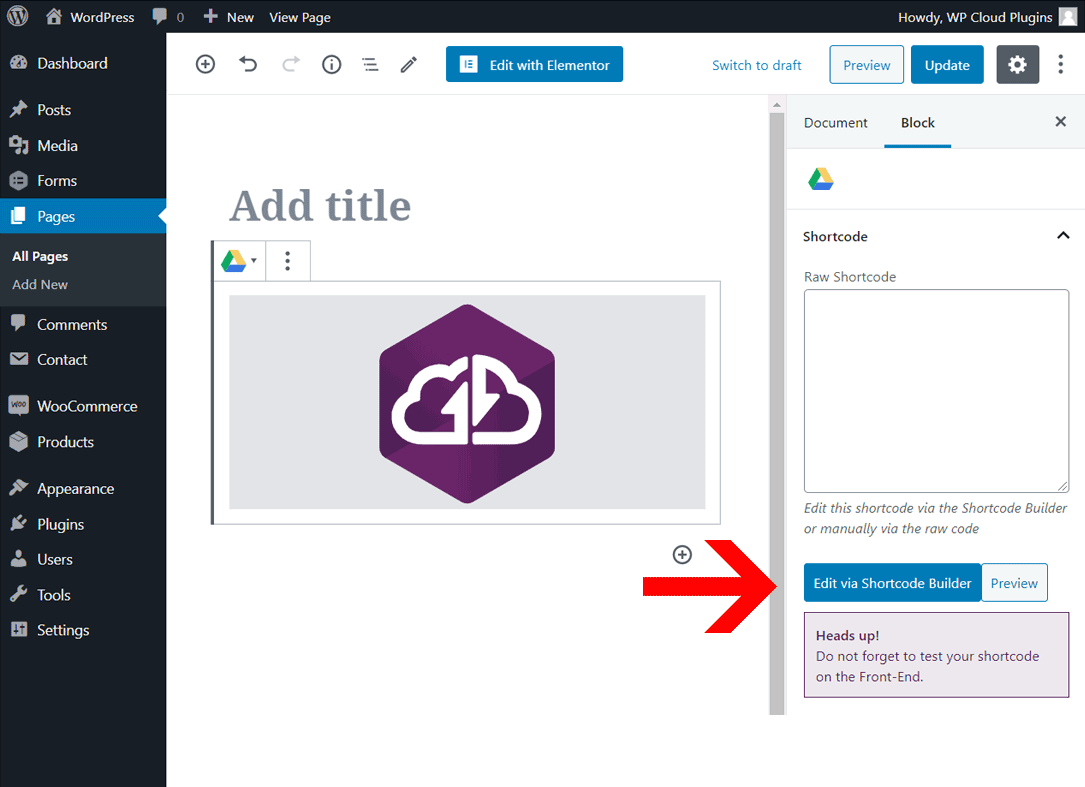
Task: Toggle the settings gear sidebar
Action: click(1017, 64)
